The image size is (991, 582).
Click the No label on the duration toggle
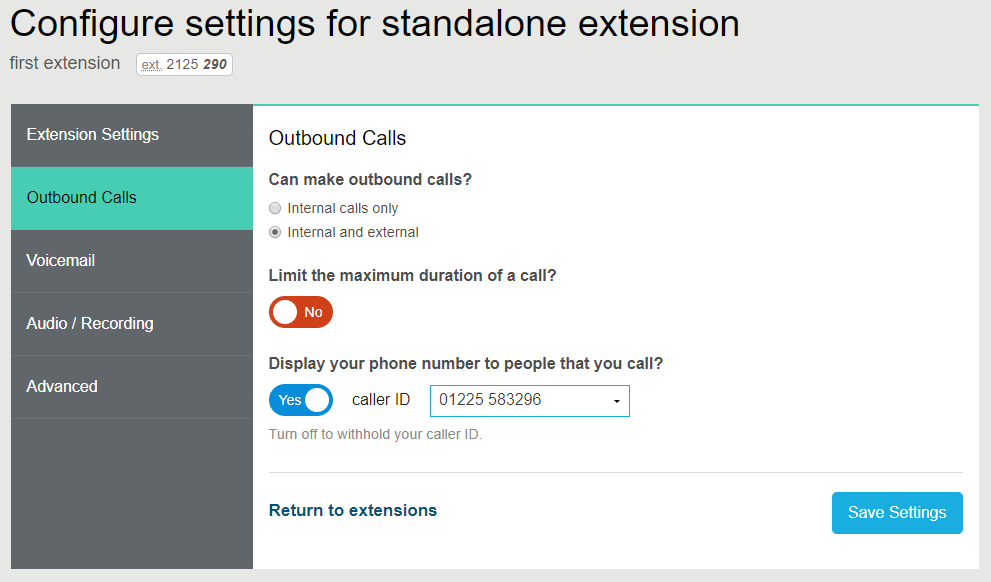(312, 312)
